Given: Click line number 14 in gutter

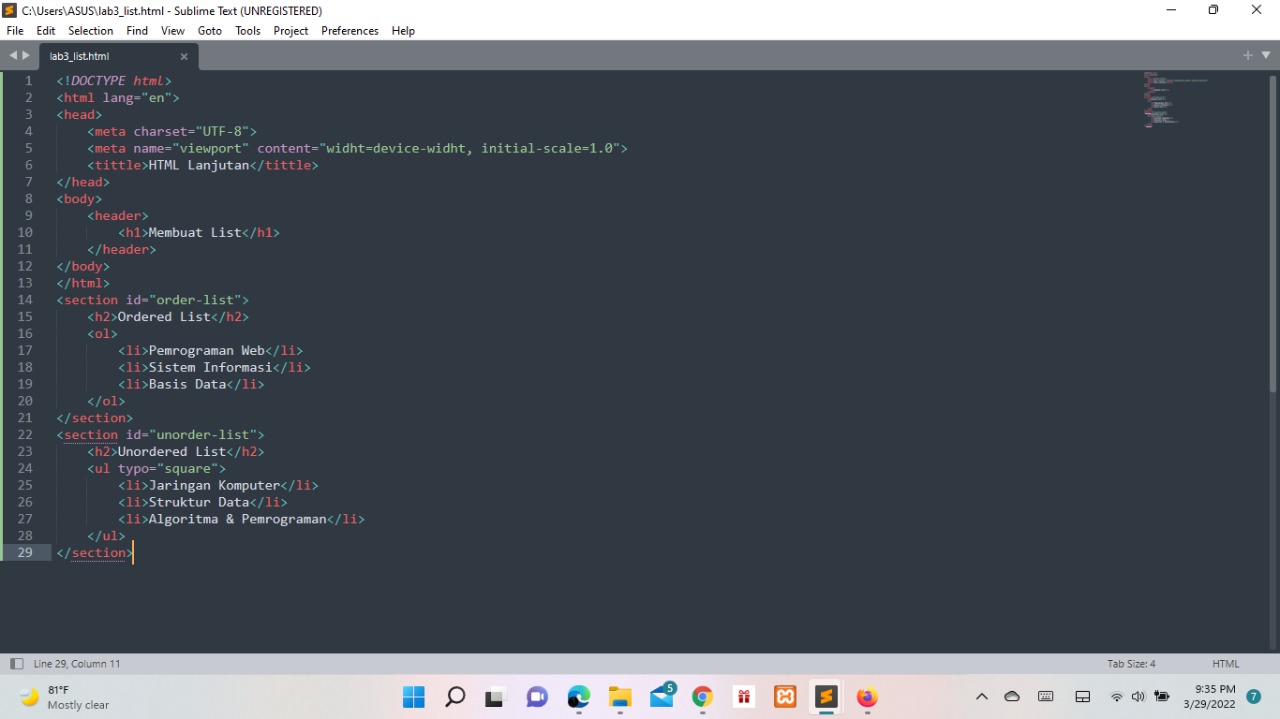Looking at the screenshot, I should [25, 300].
